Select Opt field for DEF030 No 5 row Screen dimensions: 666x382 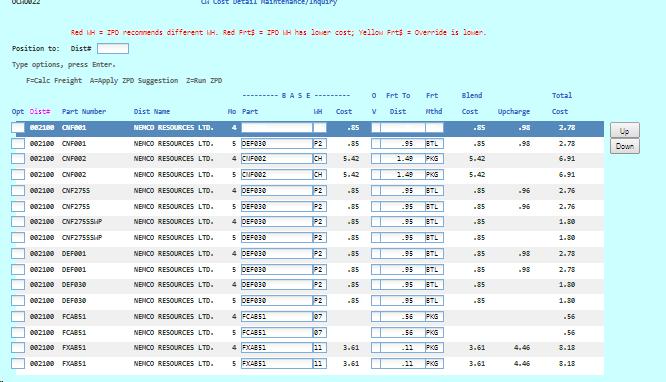18,301
